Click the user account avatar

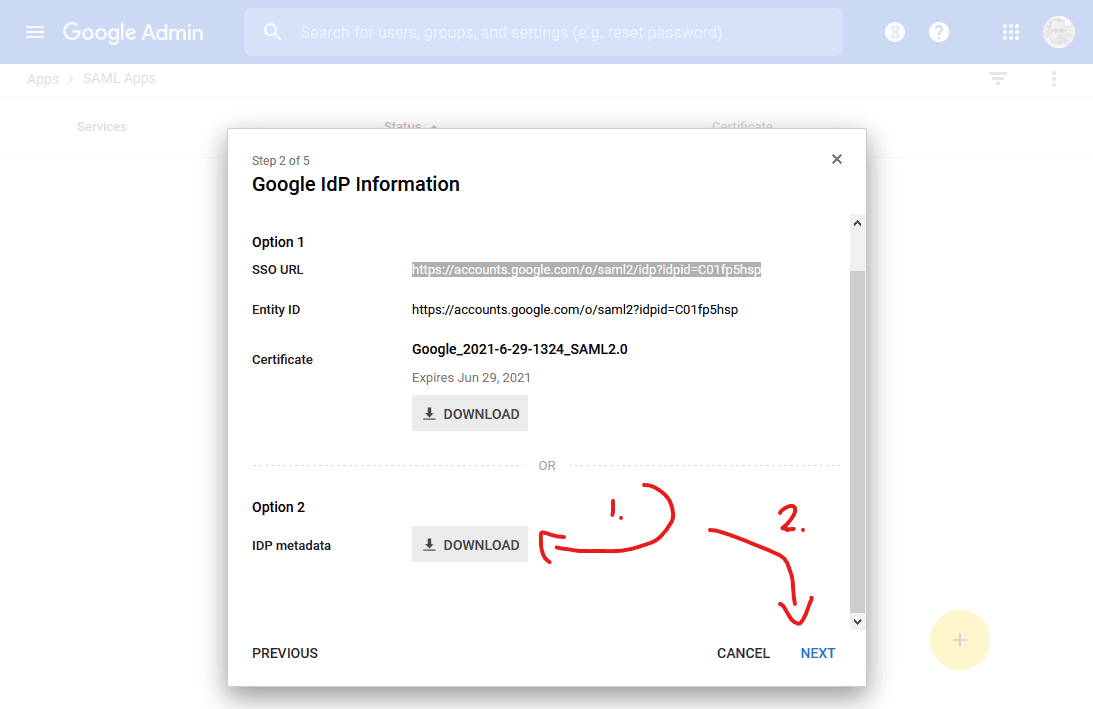click(x=1059, y=32)
